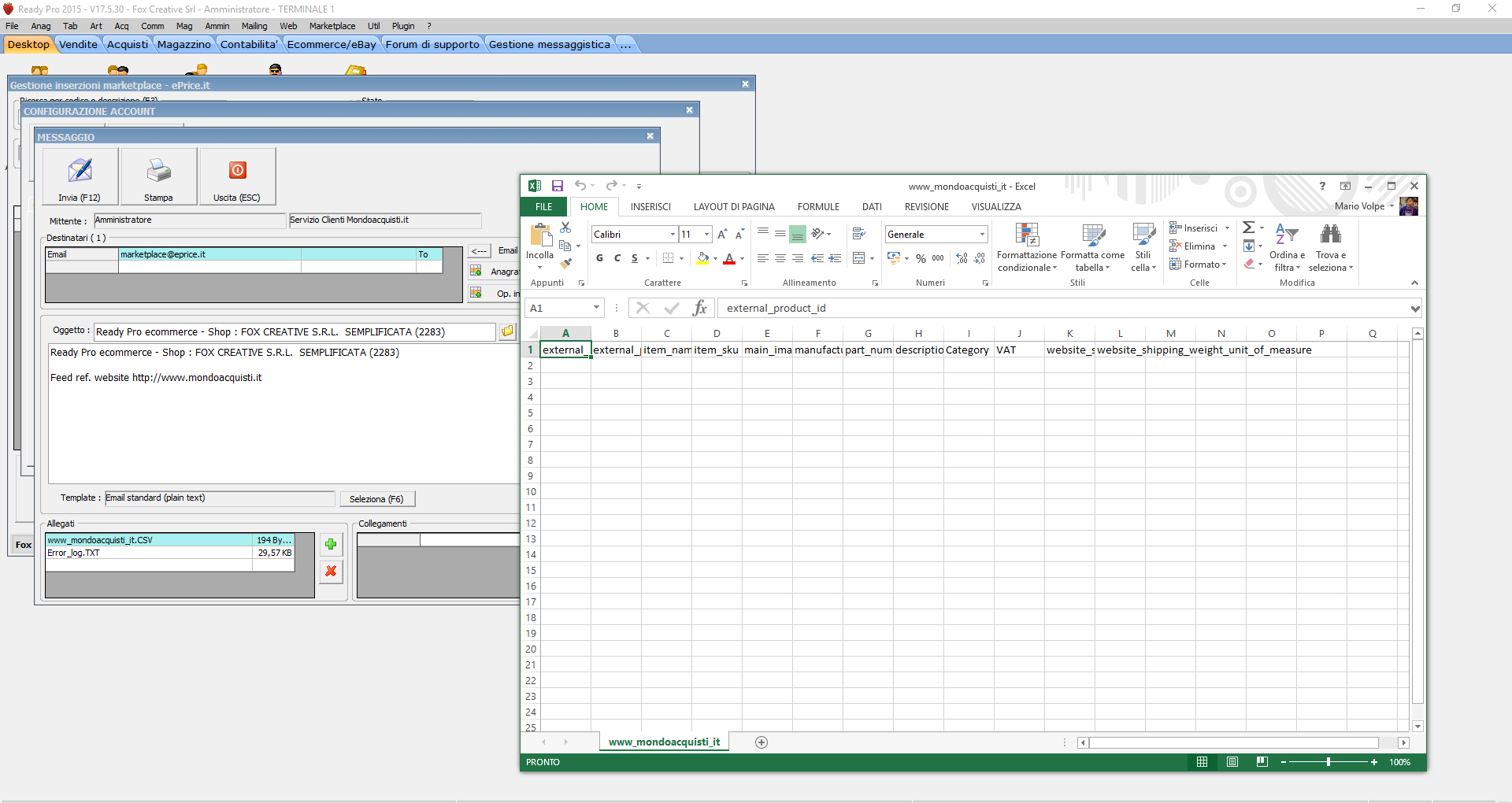Toggle wrap text in cell
The height and width of the screenshot is (803, 1512).
pyautogui.click(x=859, y=234)
